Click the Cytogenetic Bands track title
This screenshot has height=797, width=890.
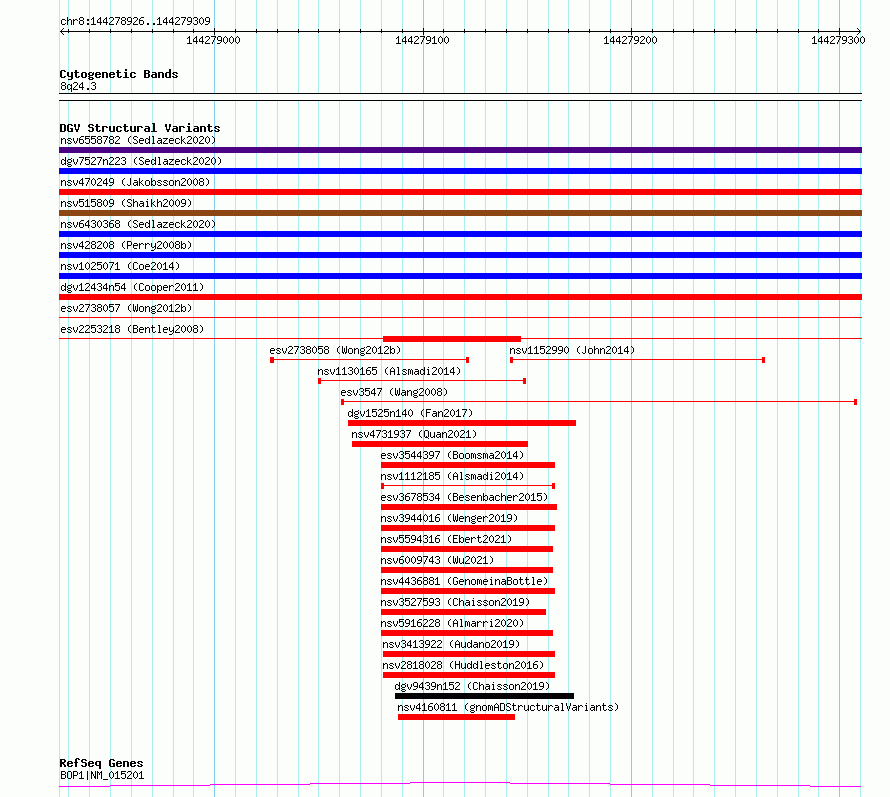pos(119,74)
